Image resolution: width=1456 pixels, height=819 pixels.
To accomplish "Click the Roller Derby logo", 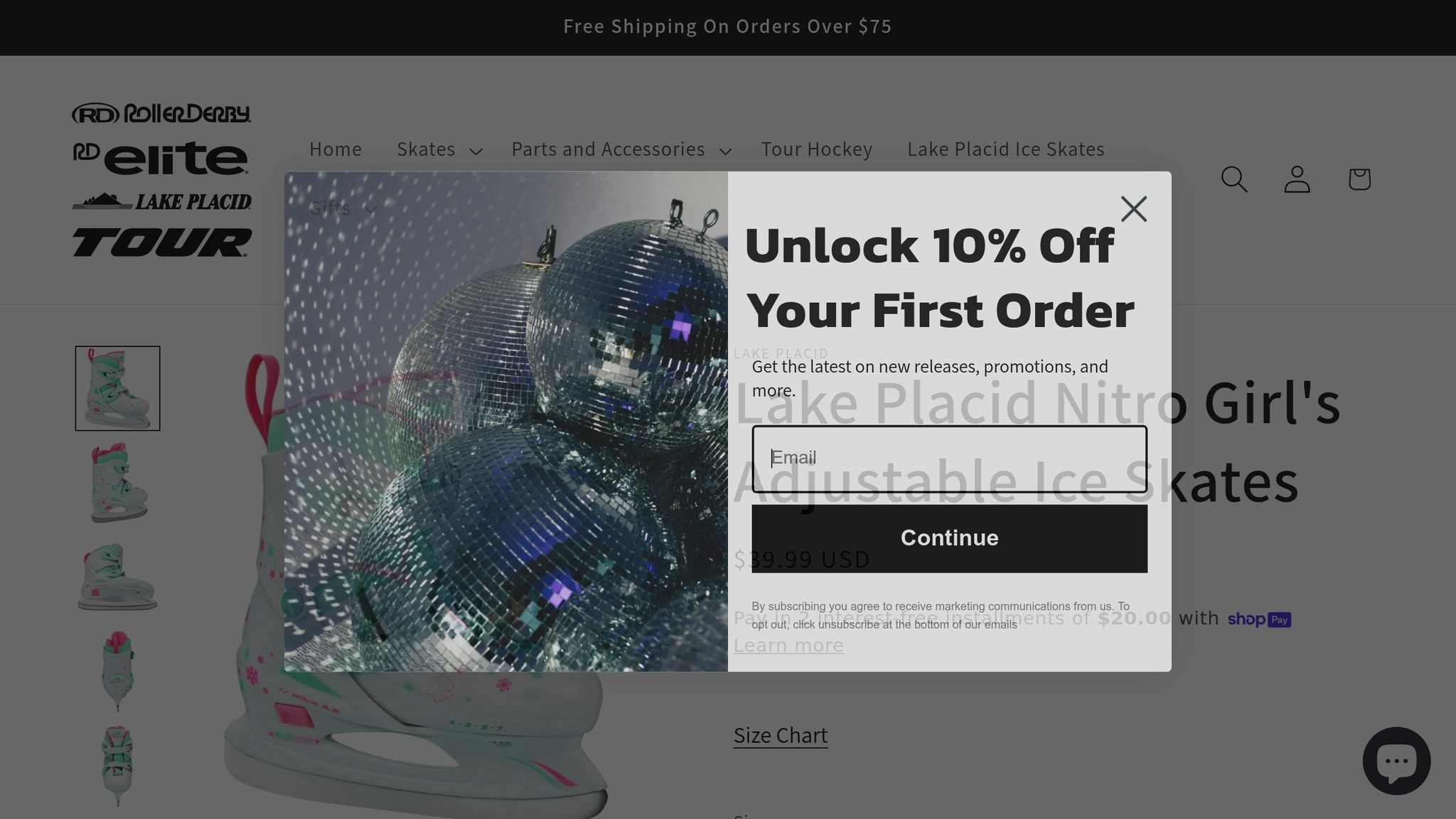I will coord(161,114).
